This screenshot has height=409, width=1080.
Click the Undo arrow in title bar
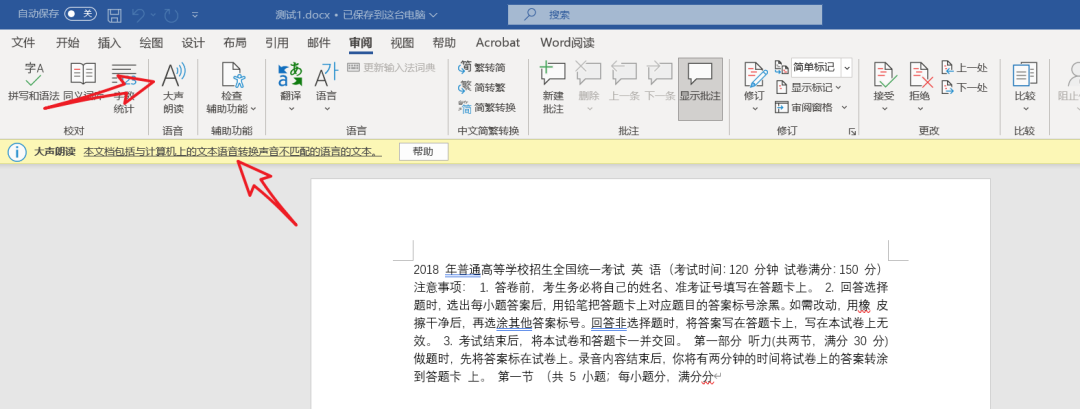[x=138, y=14]
